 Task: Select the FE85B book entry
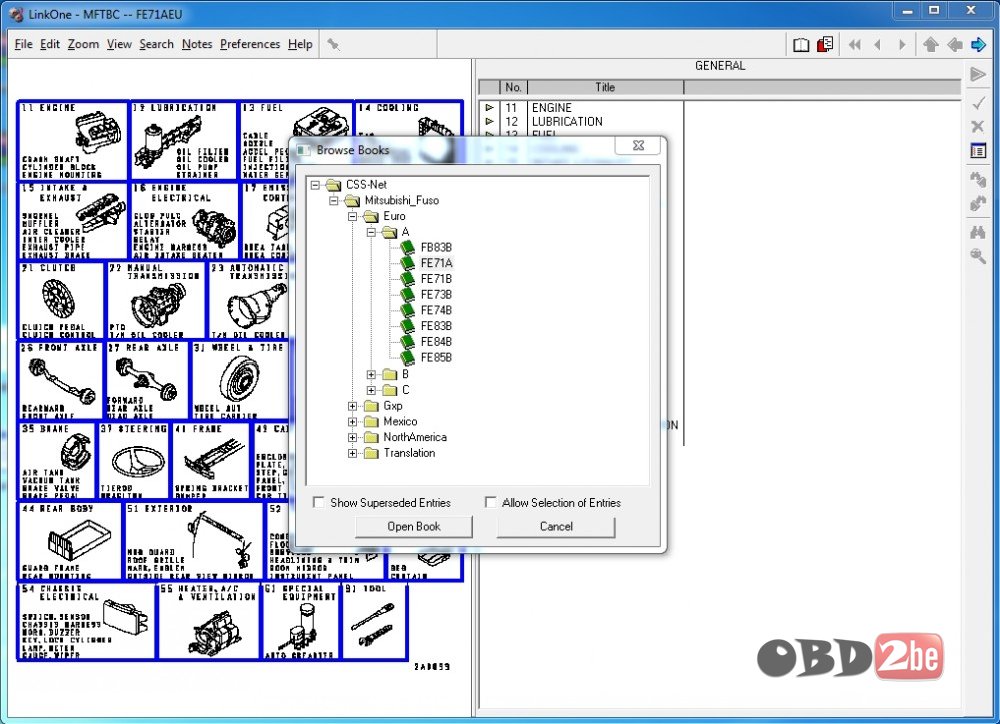(436, 358)
